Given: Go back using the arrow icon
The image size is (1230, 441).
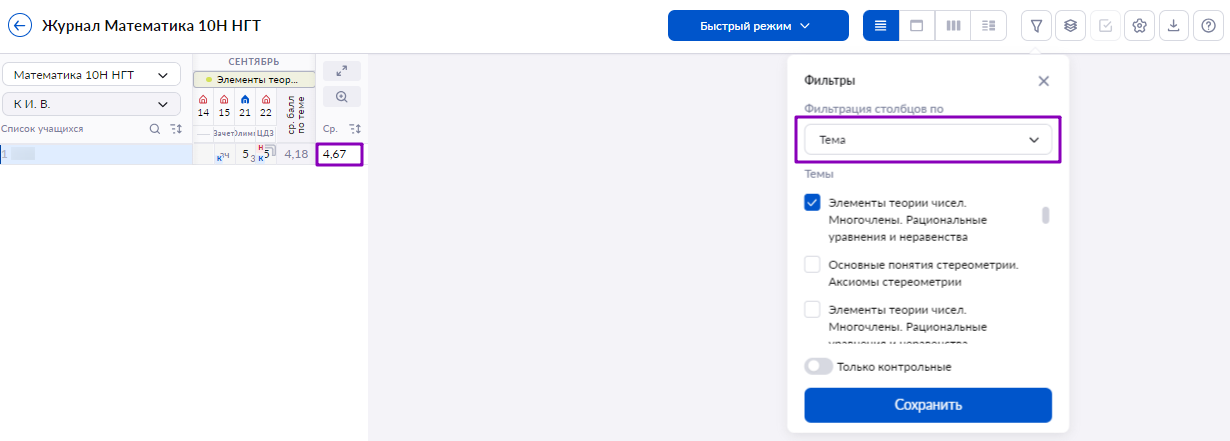Looking at the screenshot, I should 20,25.
